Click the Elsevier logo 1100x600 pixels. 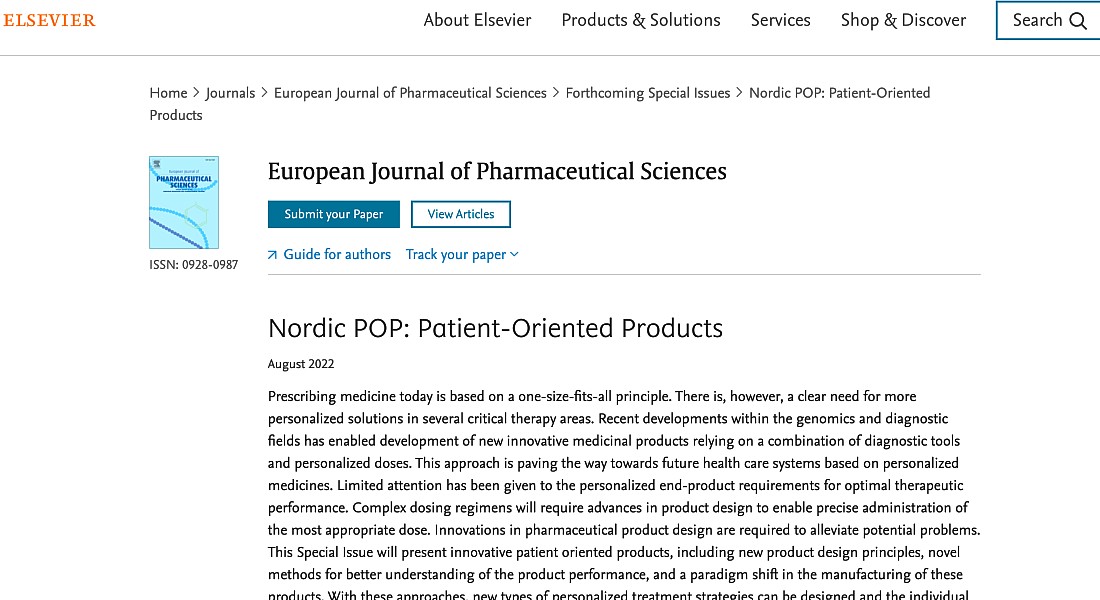tap(48, 20)
